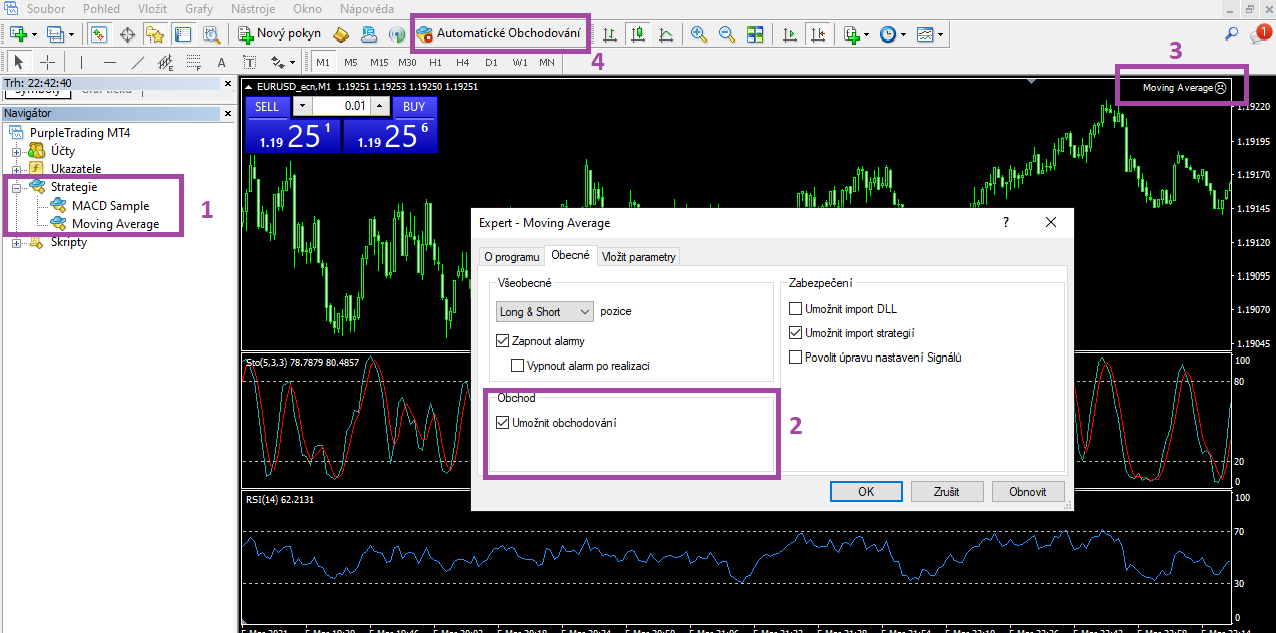The height and width of the screenshot is (633, 1276).
Task: Click the Nový pokyn button
Action: [x=277, y=34]
